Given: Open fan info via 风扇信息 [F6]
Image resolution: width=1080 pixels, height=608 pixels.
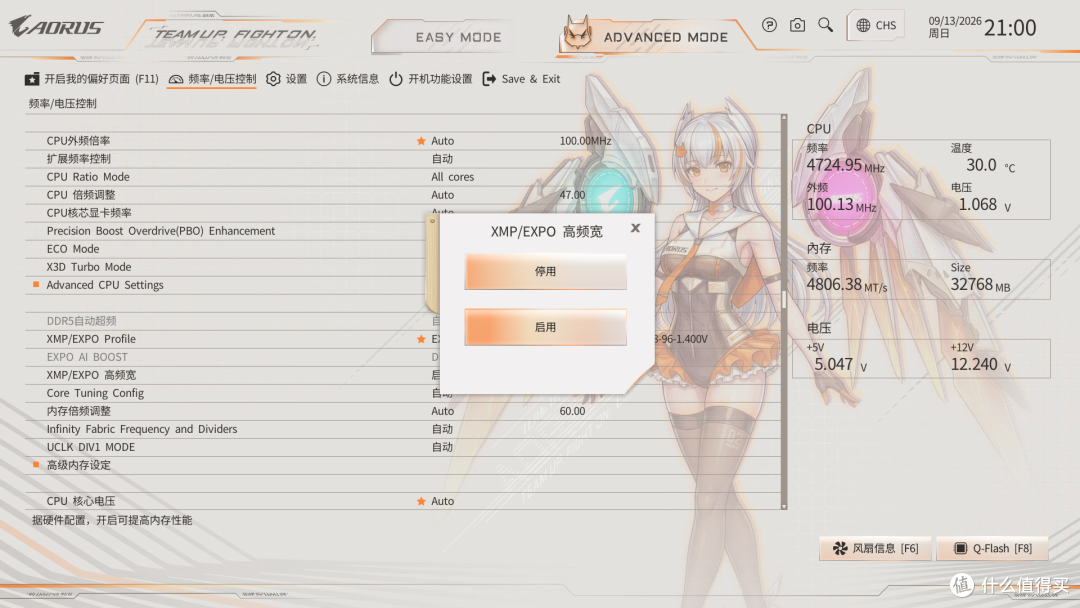Looking at the screenshot, I should pyautogui.click(x=875, y=548).
